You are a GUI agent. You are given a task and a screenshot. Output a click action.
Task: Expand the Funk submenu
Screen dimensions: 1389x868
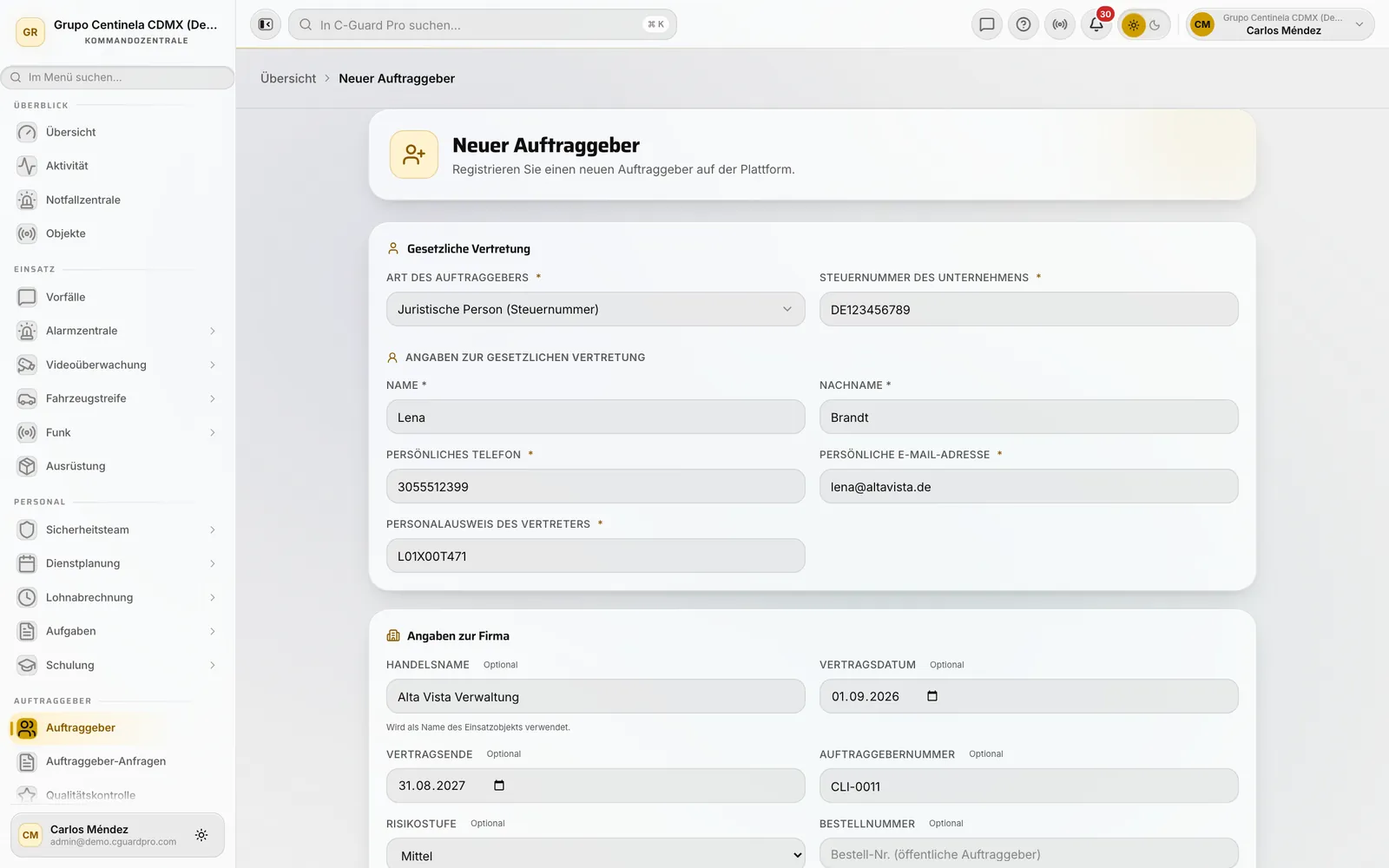[212, 432]
